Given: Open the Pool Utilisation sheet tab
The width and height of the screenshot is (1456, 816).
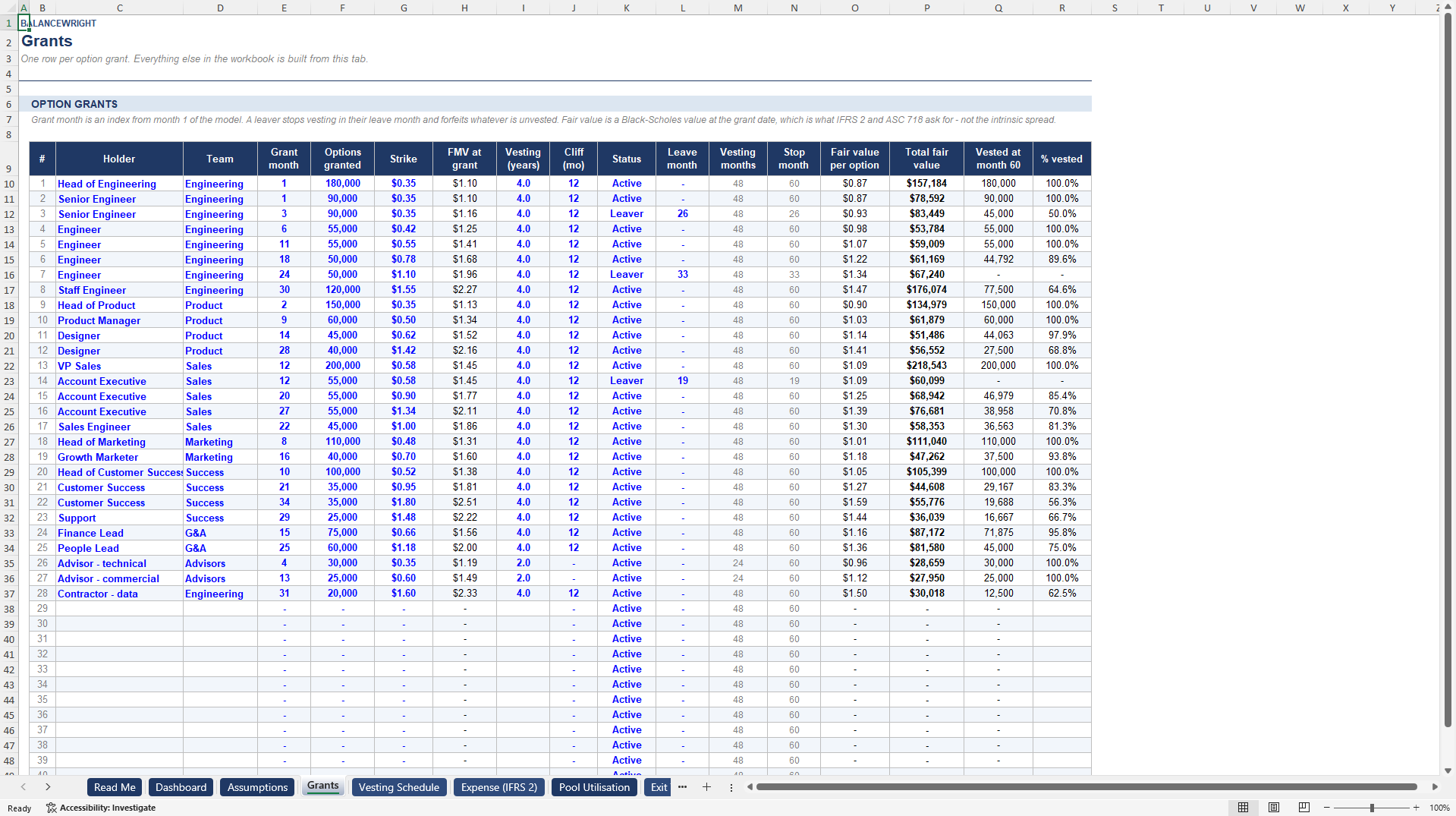Looking at the screenshot, I should [x=594, y=787].
